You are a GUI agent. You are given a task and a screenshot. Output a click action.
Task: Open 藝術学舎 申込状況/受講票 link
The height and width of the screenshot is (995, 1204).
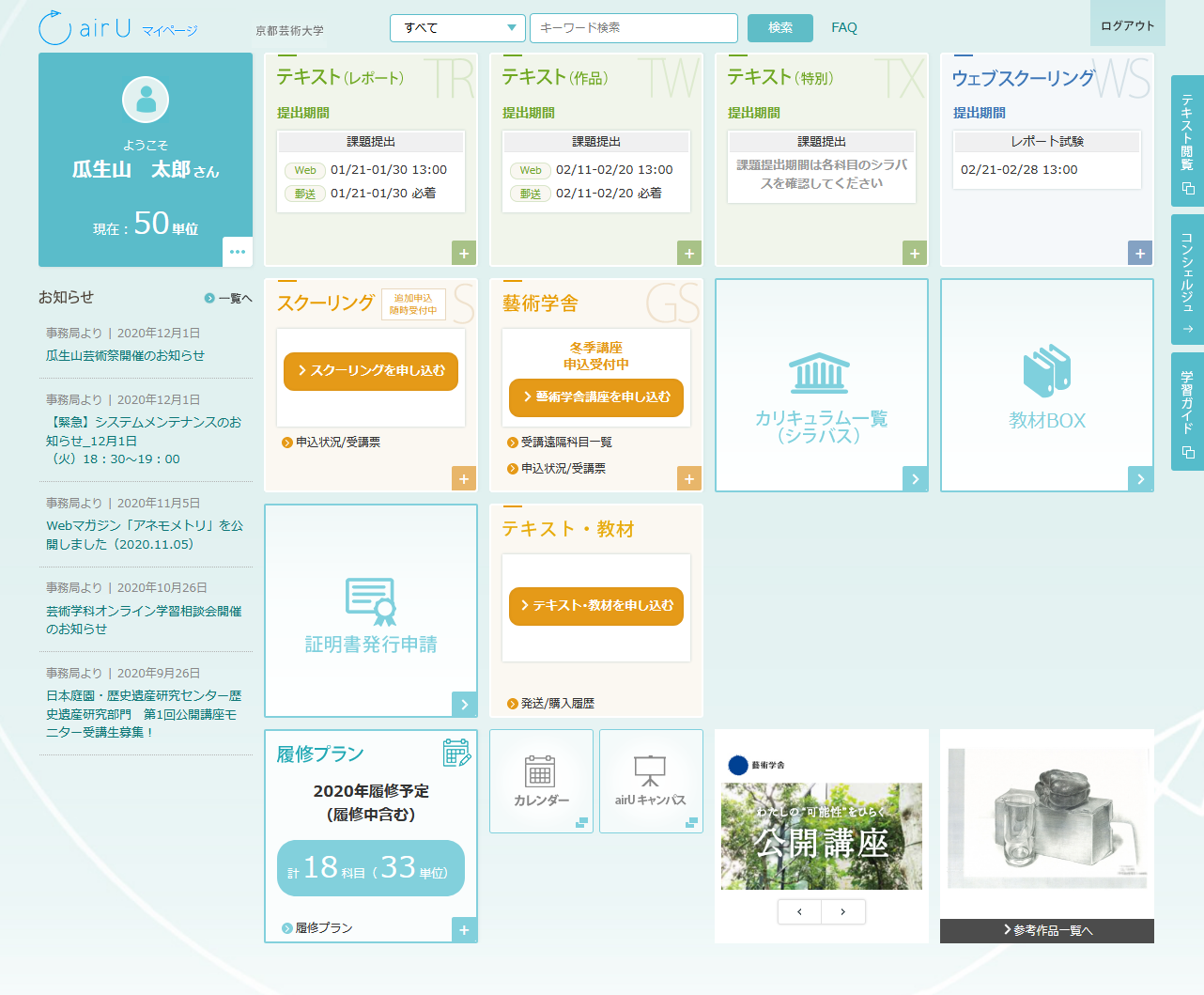point(556,469)
